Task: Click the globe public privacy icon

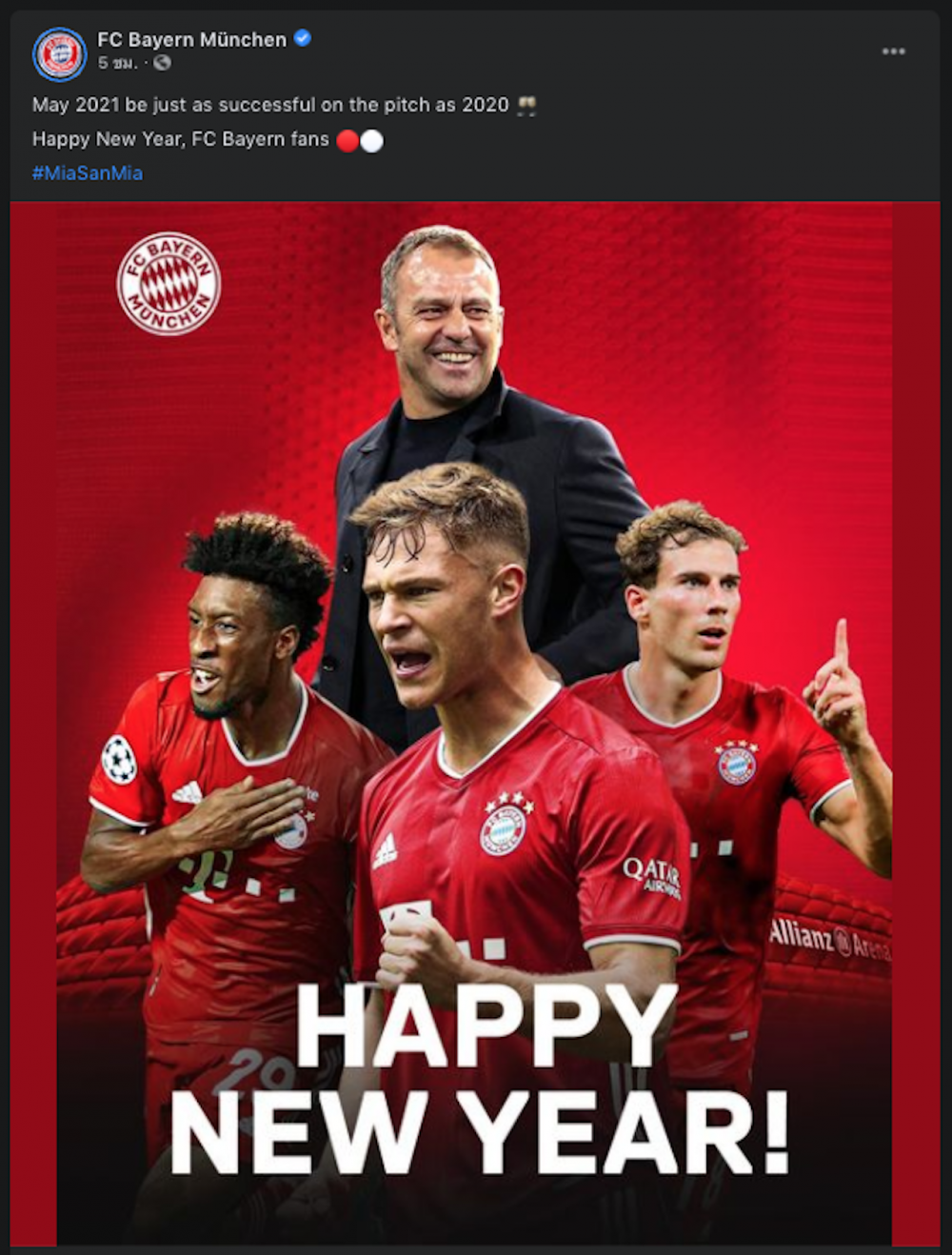Action: (x=162, y=63)
